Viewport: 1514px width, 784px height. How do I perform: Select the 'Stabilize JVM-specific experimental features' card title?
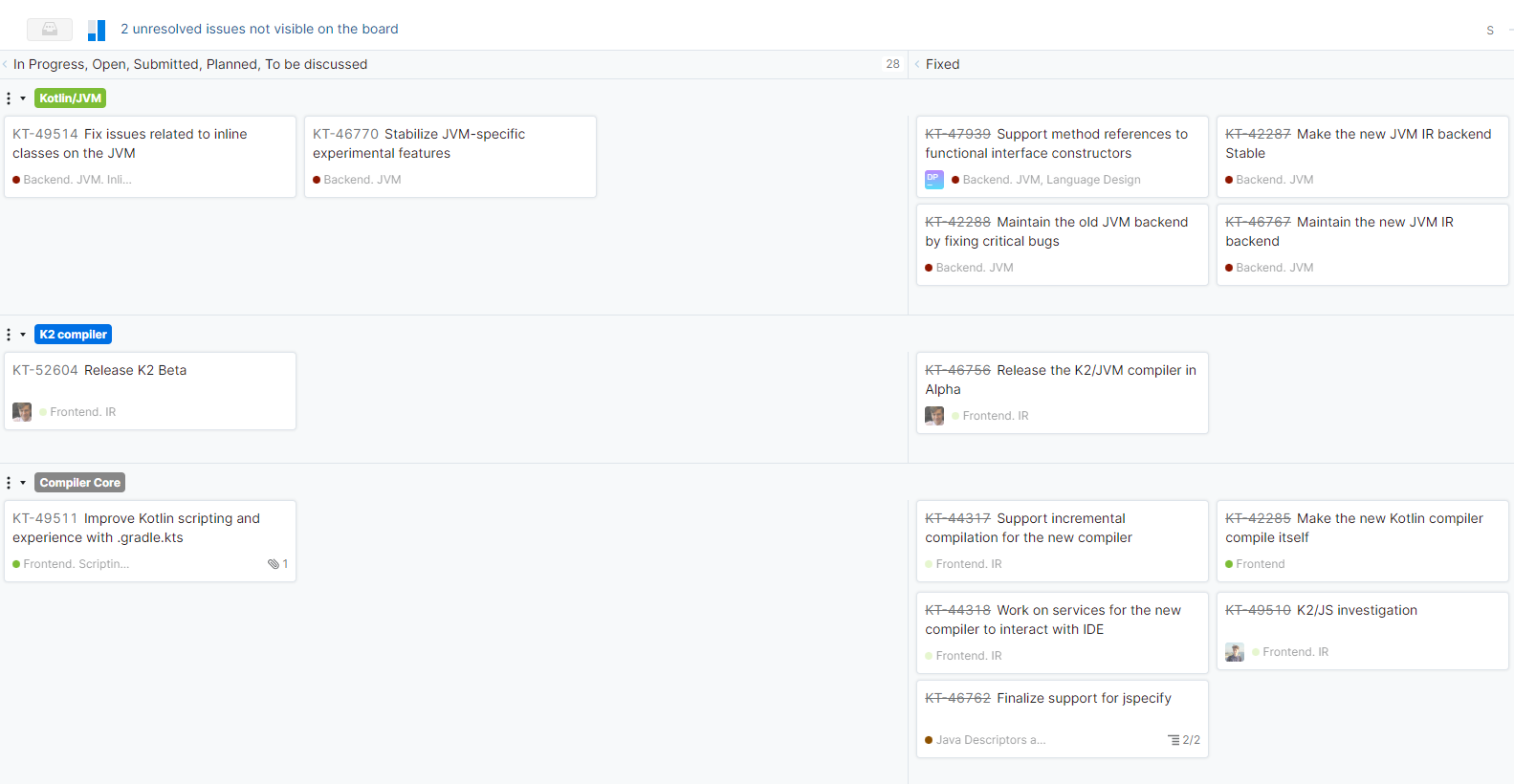pyautogui.click(x=419, y=143)
